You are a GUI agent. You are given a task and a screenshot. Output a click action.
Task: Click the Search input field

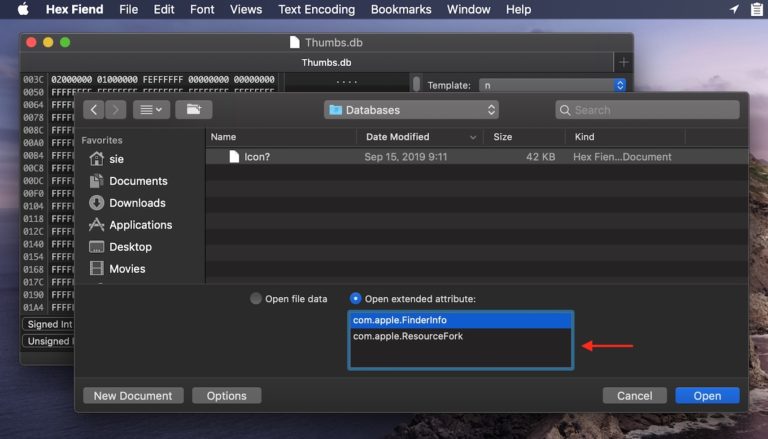pos(646,110)
